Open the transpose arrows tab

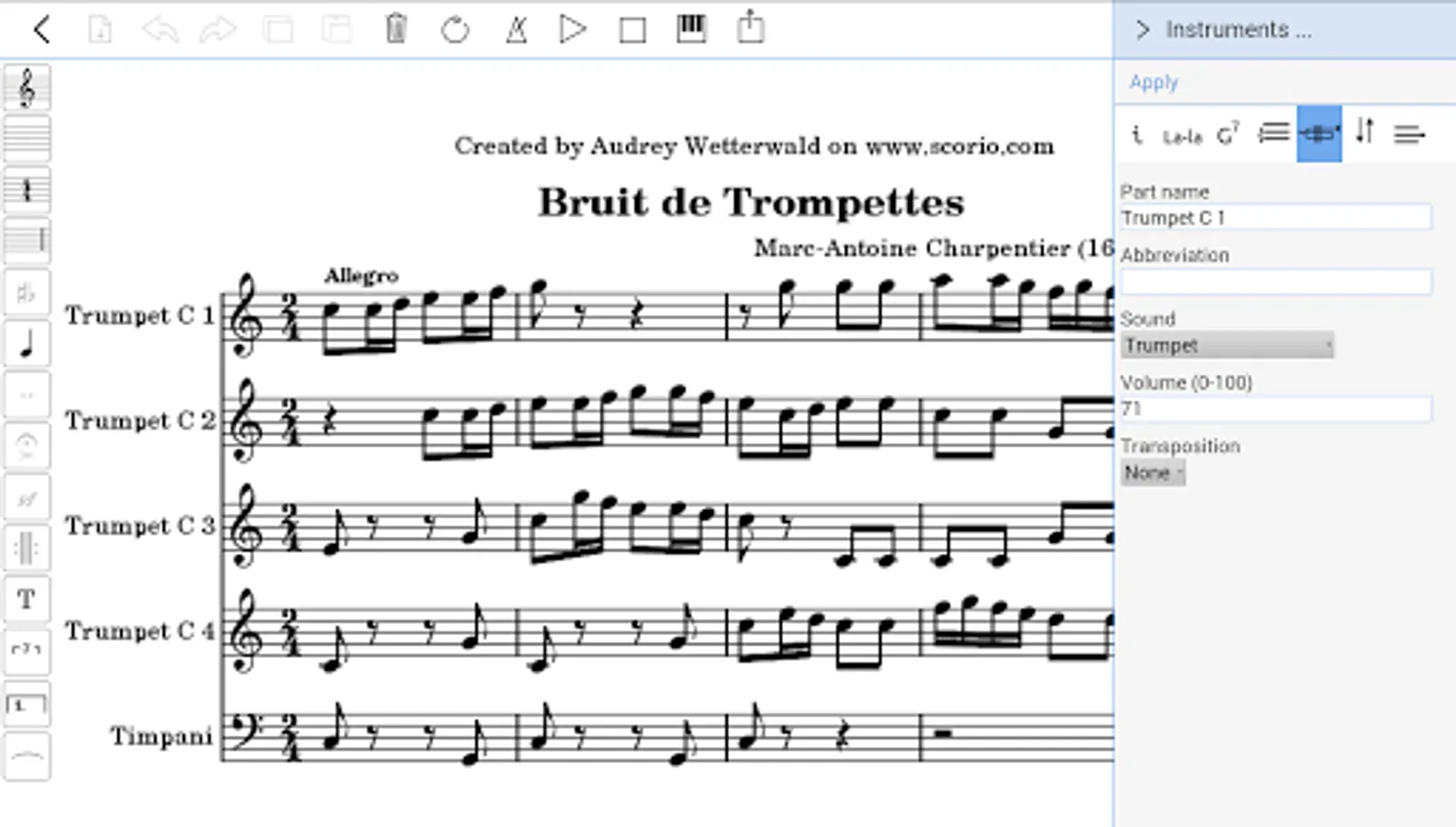tap(1365, 133)
